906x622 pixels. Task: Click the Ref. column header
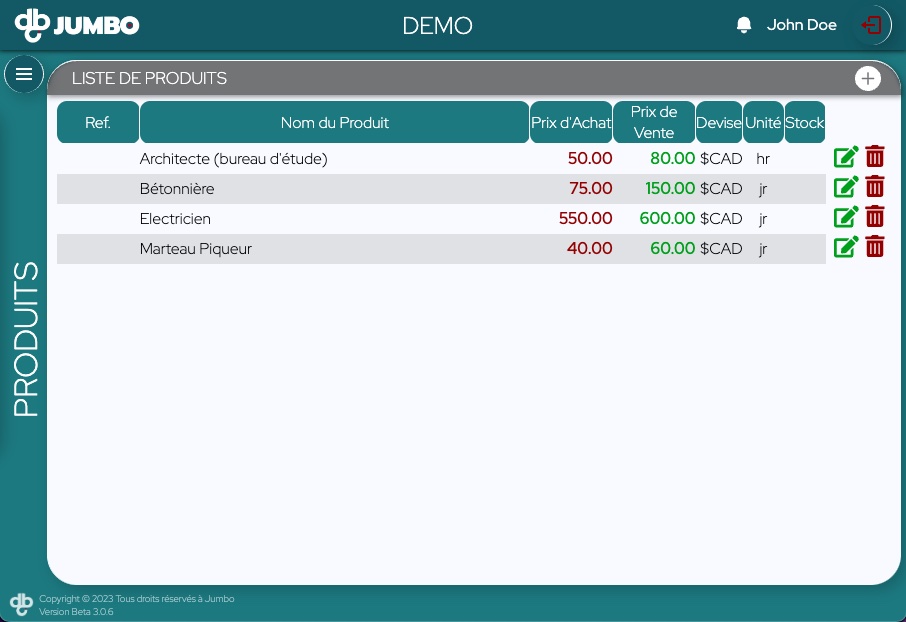point(97,122)
